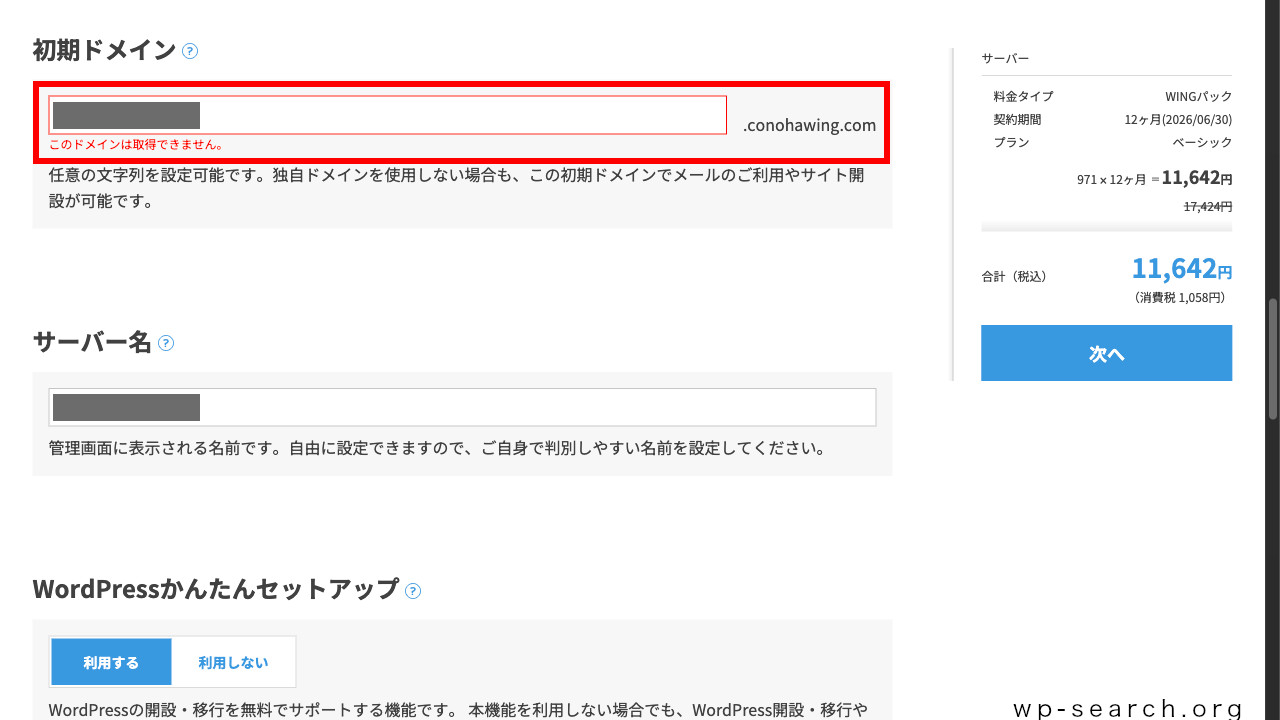Click the 初期ドメイン section heading

[x=104, y=50]
